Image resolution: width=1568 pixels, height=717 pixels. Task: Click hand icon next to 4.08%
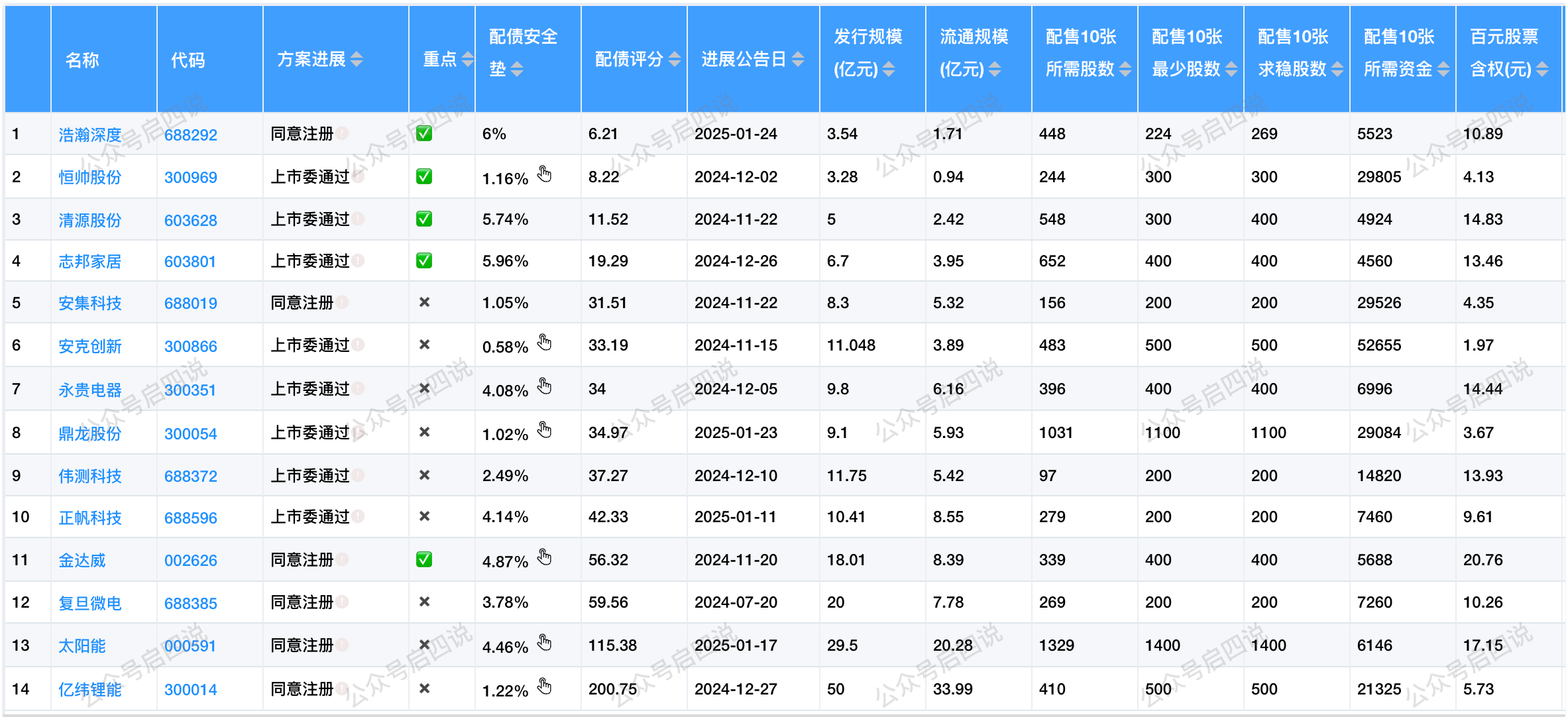pyautogui.click(x=544, y=386)
